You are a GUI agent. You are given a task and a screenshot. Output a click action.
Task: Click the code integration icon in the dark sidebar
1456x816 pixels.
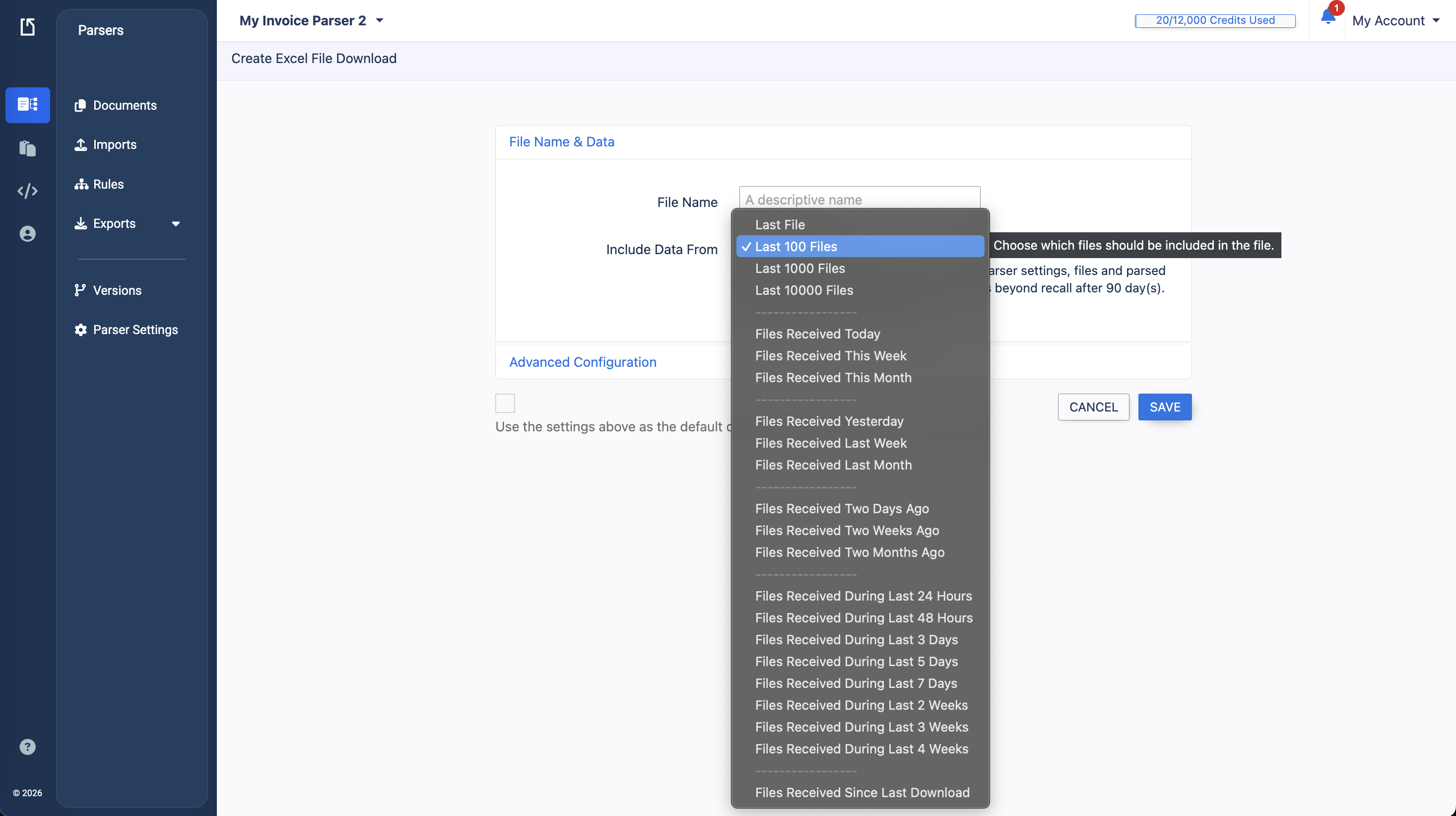pyautogui.click(x=27, y=191)
